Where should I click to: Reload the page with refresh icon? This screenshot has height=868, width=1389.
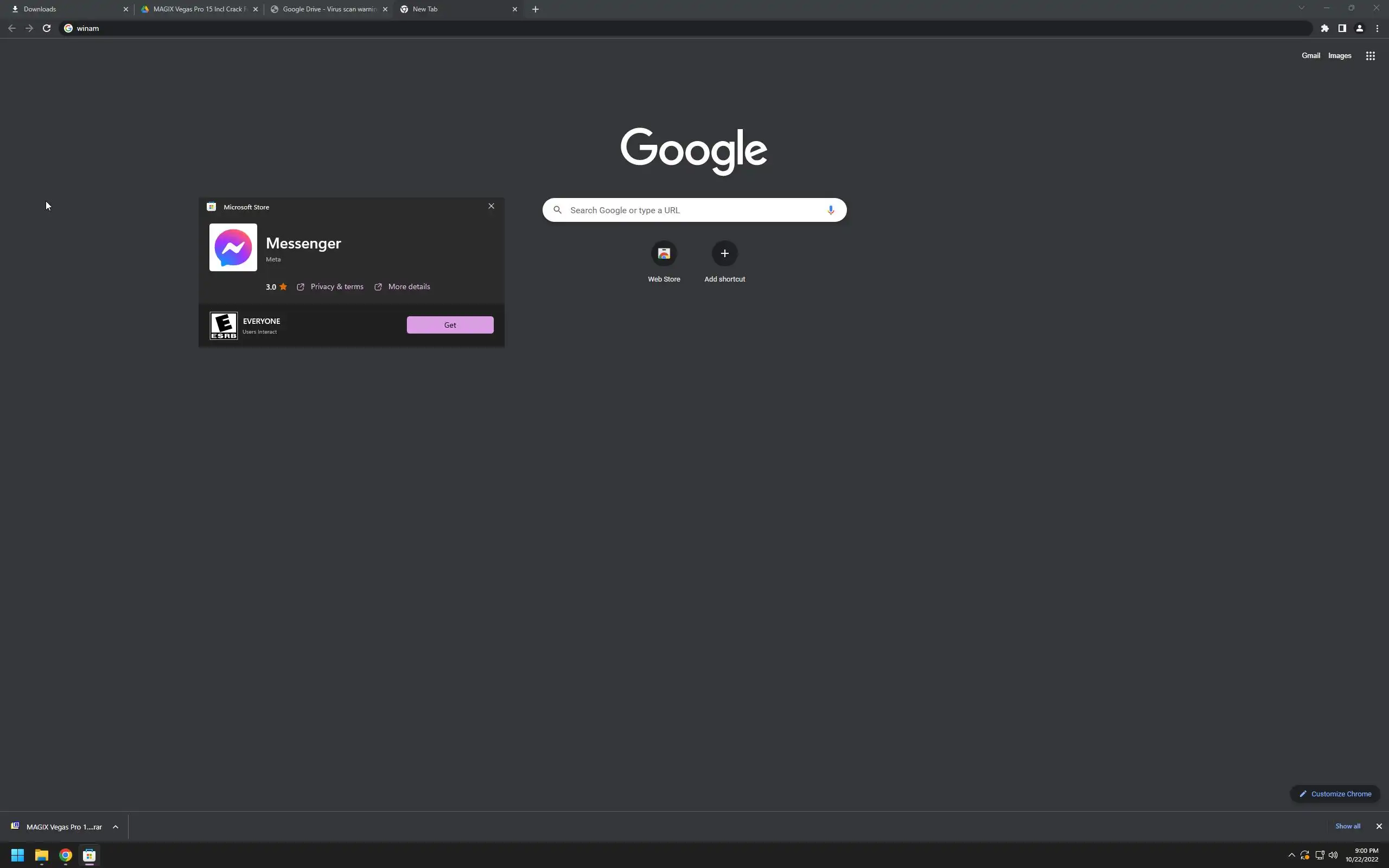tap(47, 28)
